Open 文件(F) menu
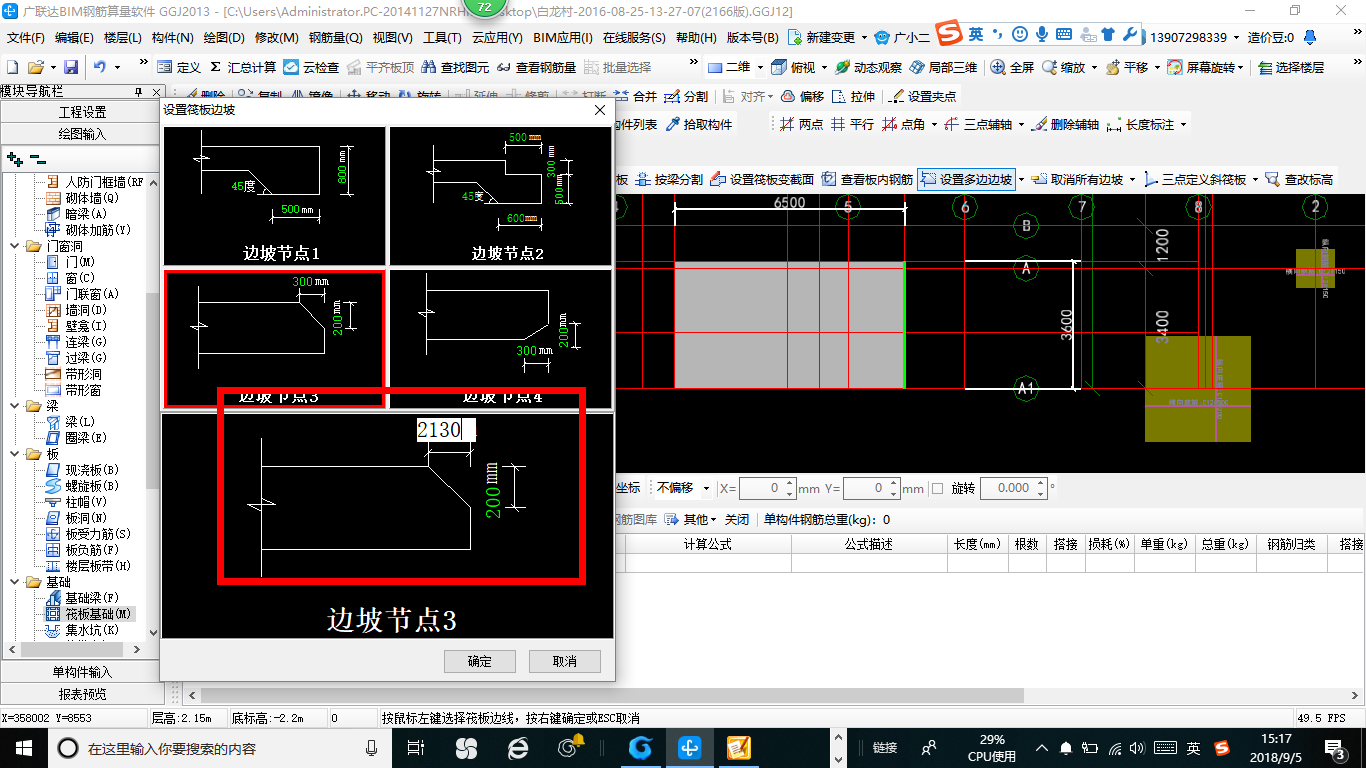The width and height of the screenshot is (1366, 768). 26,38
